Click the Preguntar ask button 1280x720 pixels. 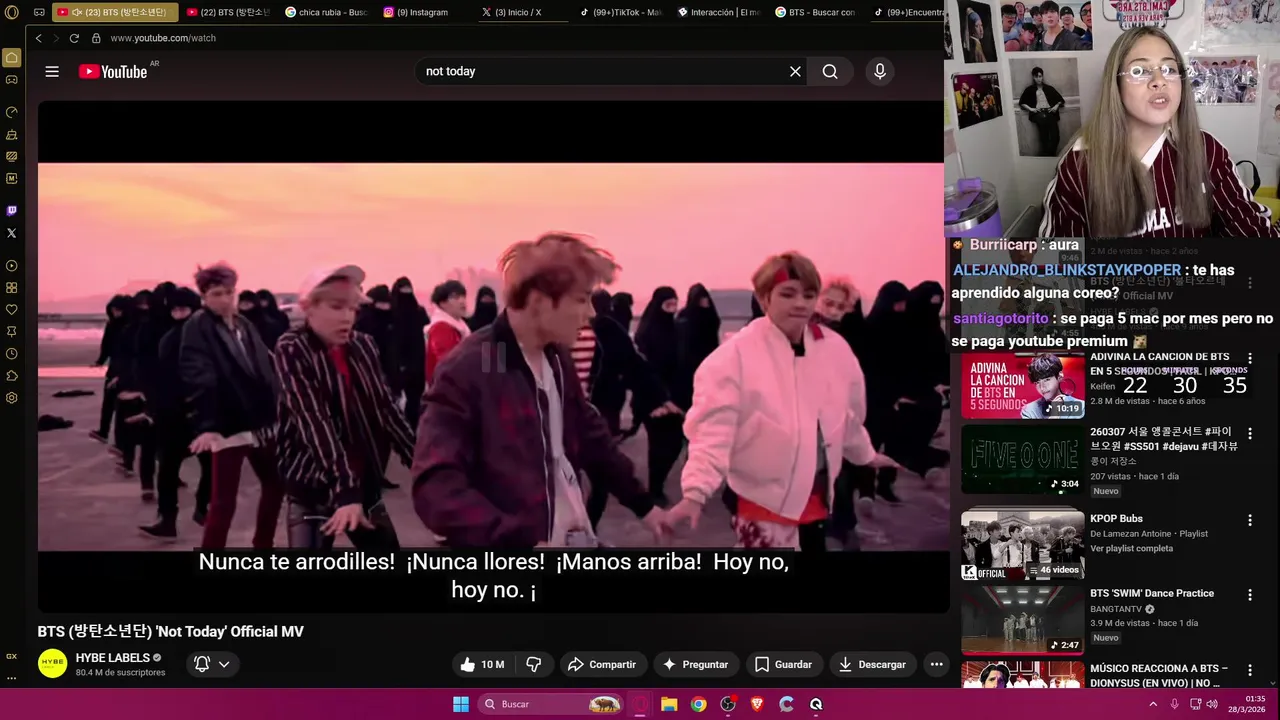(695, 664)
